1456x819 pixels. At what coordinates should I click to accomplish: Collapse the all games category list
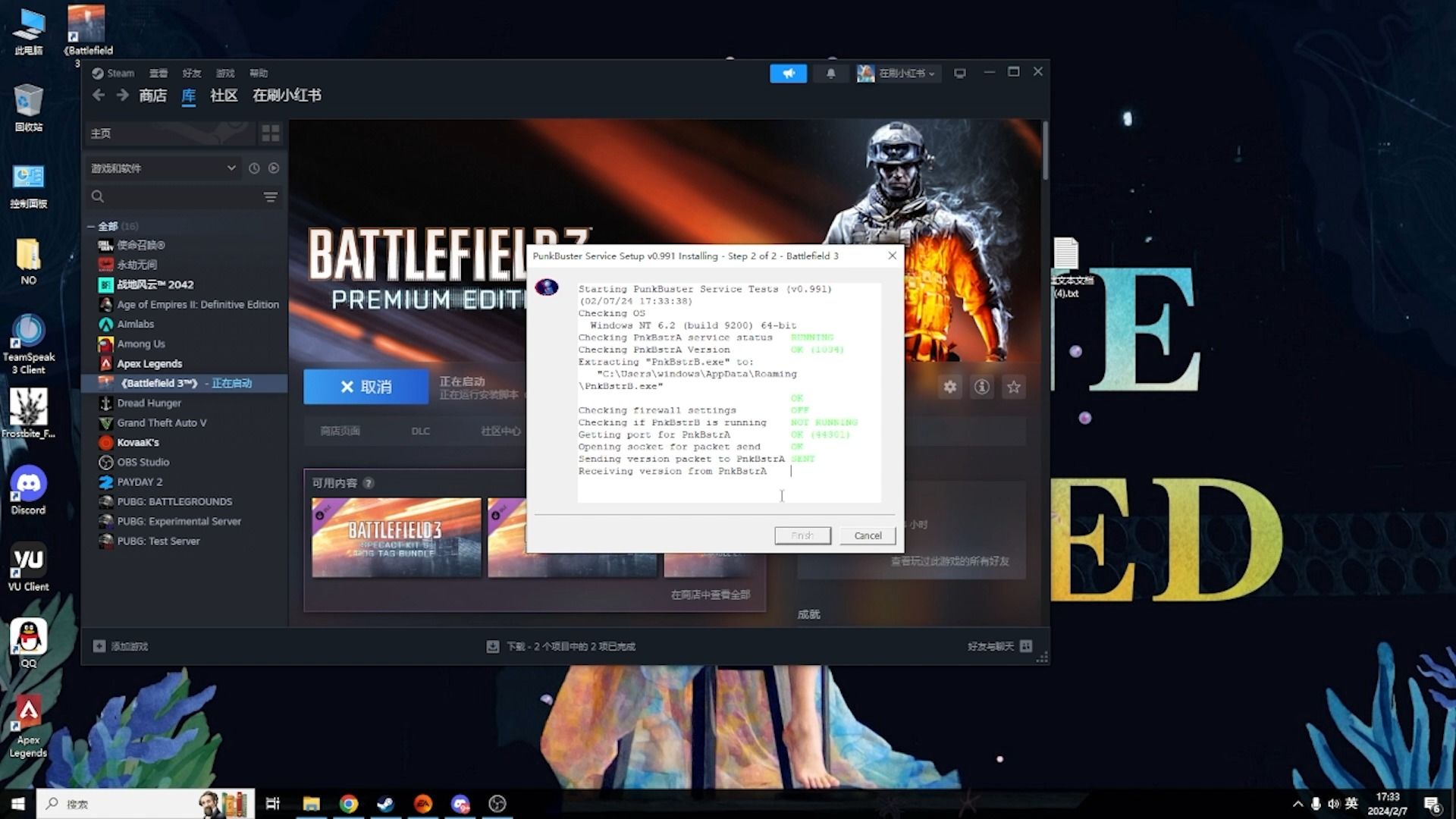pos(91,227)
